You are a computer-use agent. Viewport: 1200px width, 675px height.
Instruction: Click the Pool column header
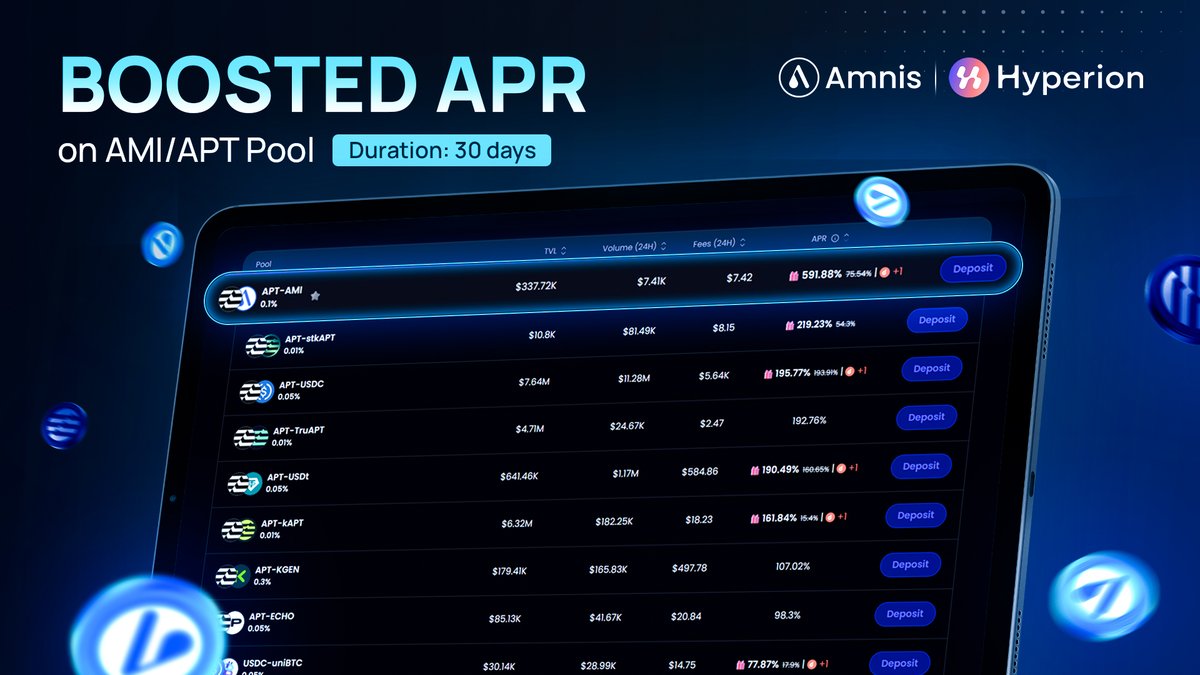(264, 265)
